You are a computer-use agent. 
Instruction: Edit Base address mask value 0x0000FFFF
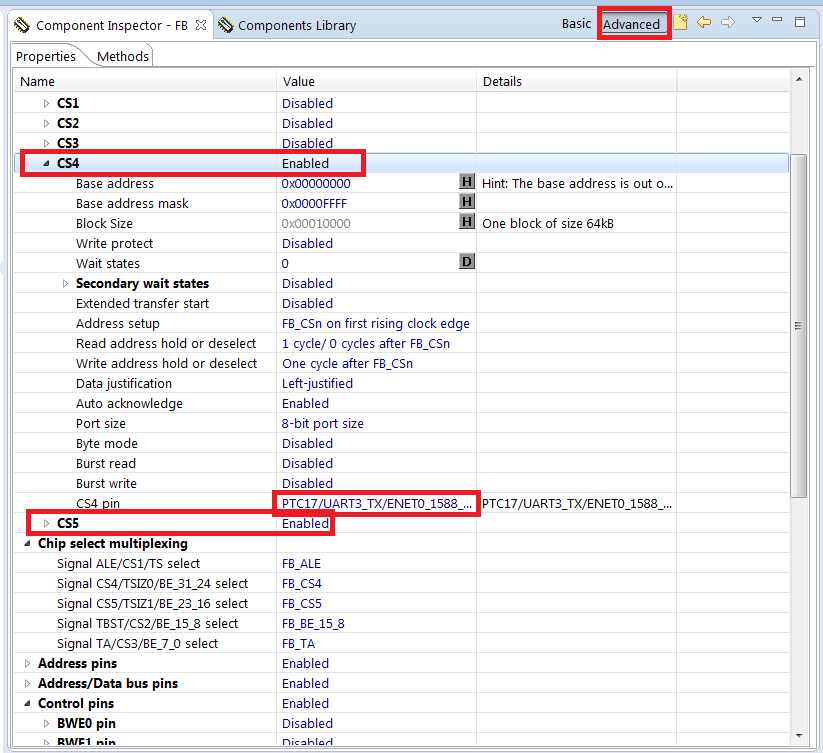click(x=314, y=204)
